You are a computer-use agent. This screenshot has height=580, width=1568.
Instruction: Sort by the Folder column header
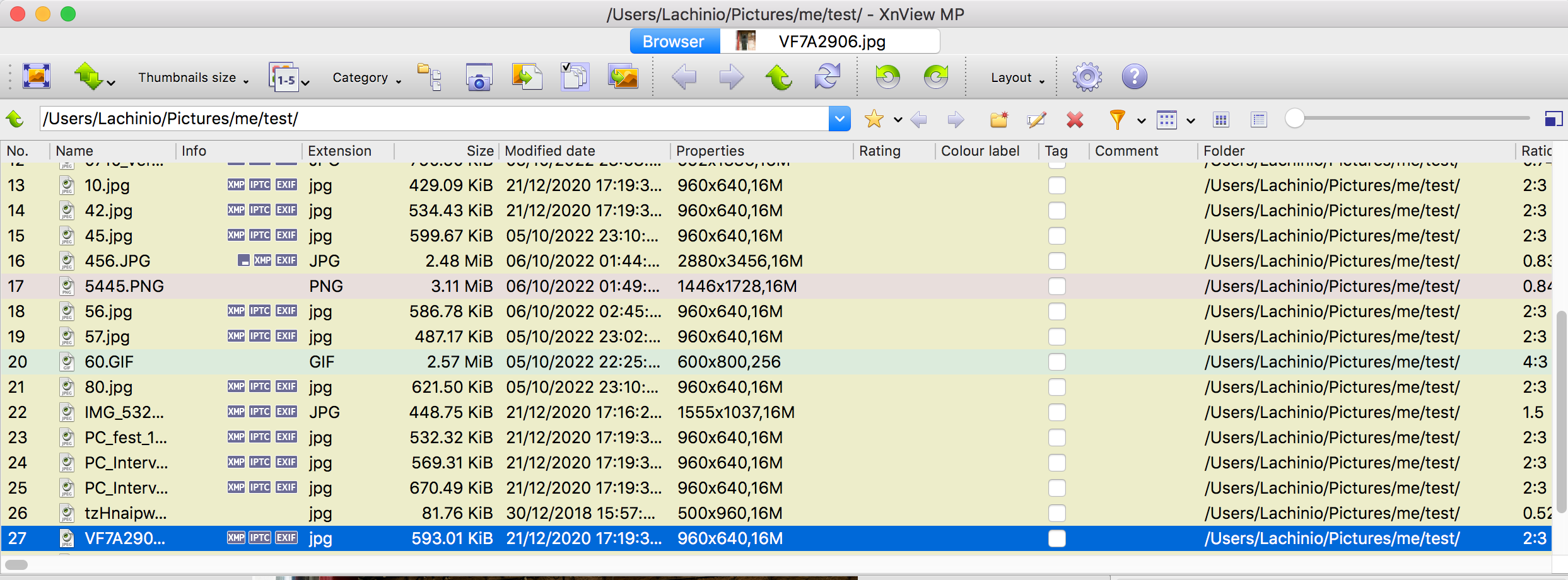click(x=1357, y=151)
